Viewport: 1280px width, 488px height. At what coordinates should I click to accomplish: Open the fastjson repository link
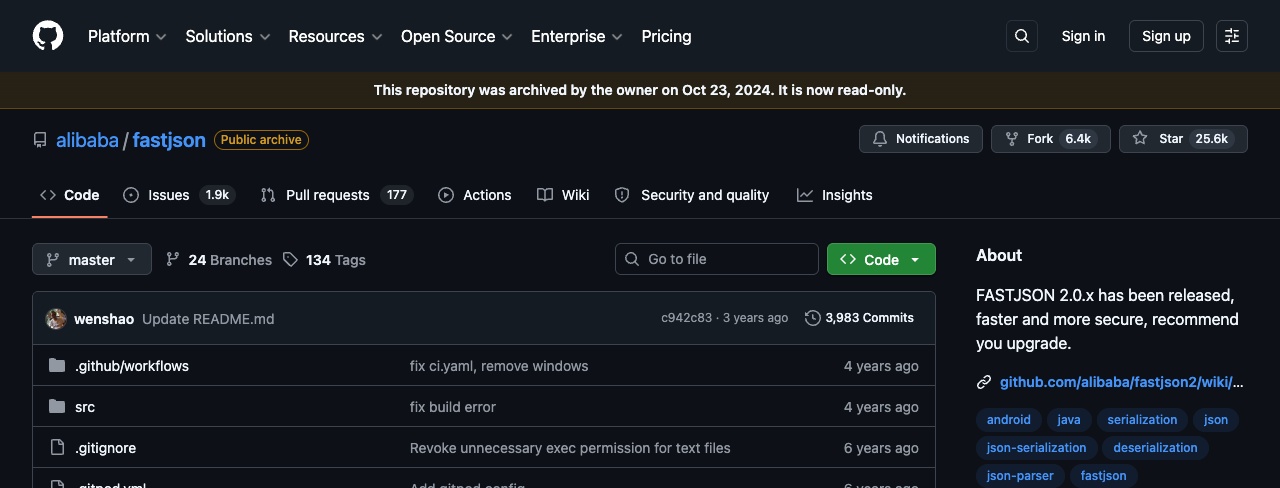tap(169, 140)
